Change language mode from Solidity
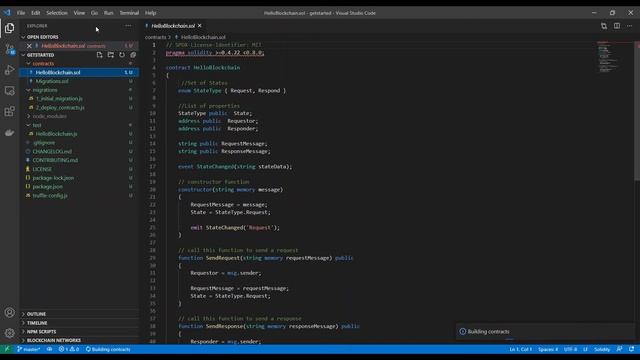The image size is (640, 360). click(x=602, y=349)
